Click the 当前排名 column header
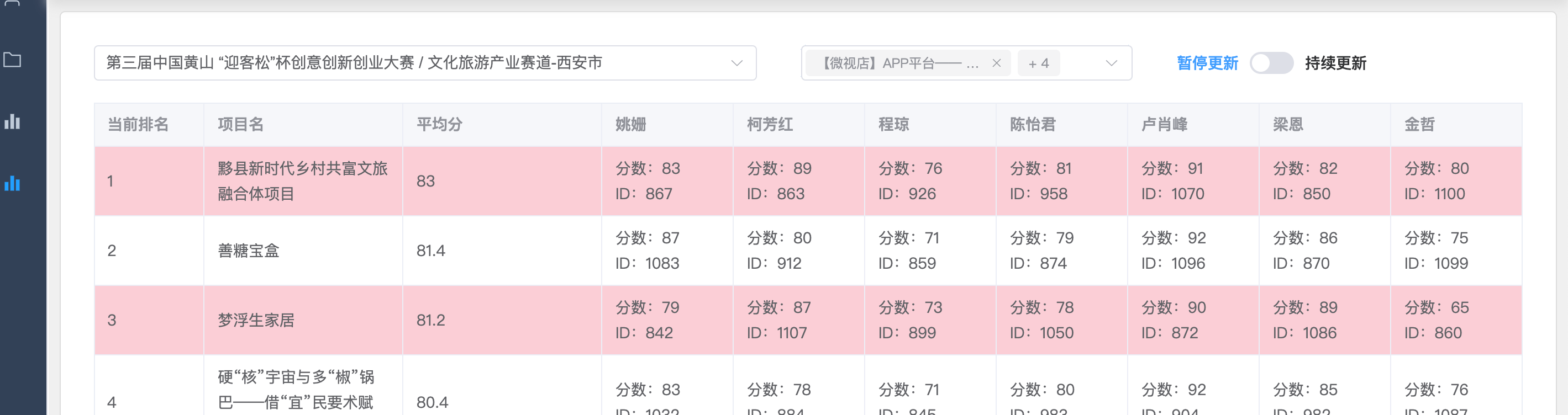Image resolution: width=1568 pixels, height=415 pixels. [x=138, y=125]
